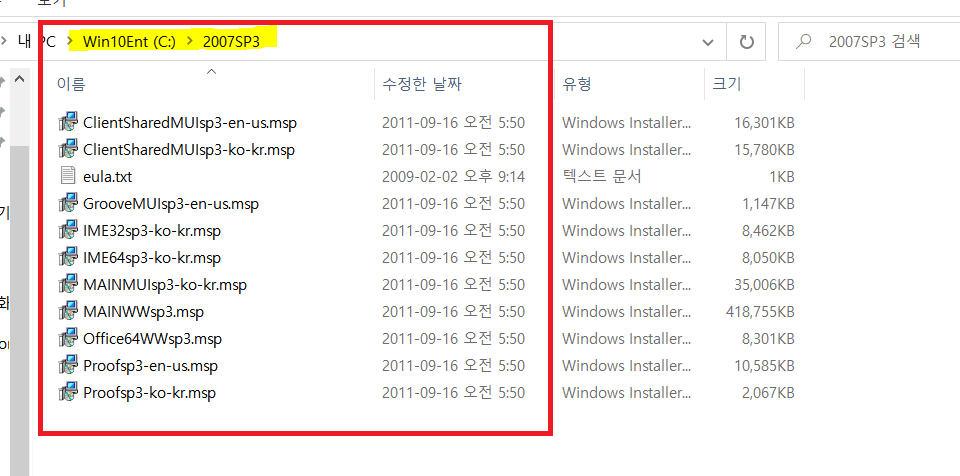Expand the chevron after 내 PC

click(72, 42)
